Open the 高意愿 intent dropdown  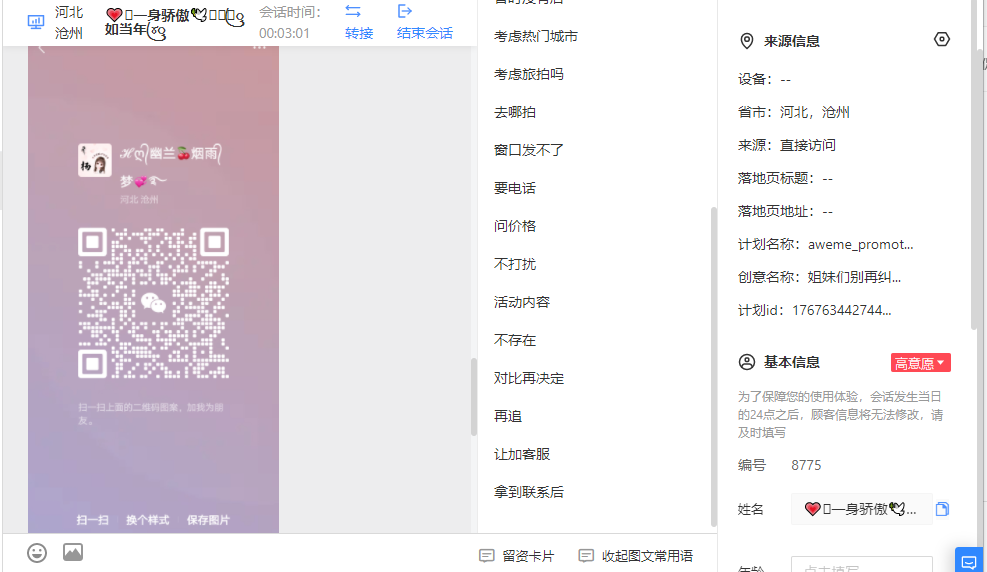(920, 363)
